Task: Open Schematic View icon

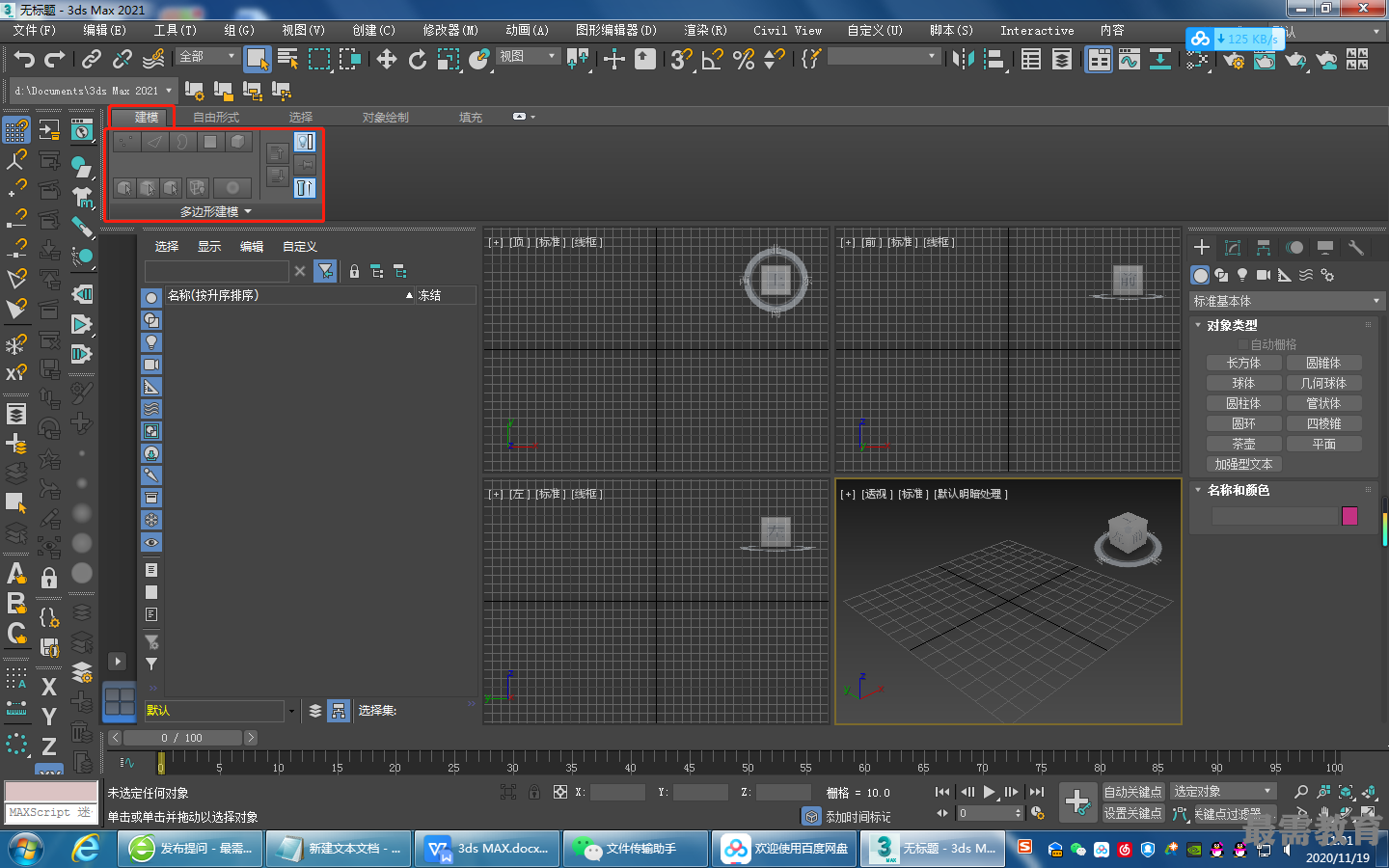Action: click(x=1160, y=60)
